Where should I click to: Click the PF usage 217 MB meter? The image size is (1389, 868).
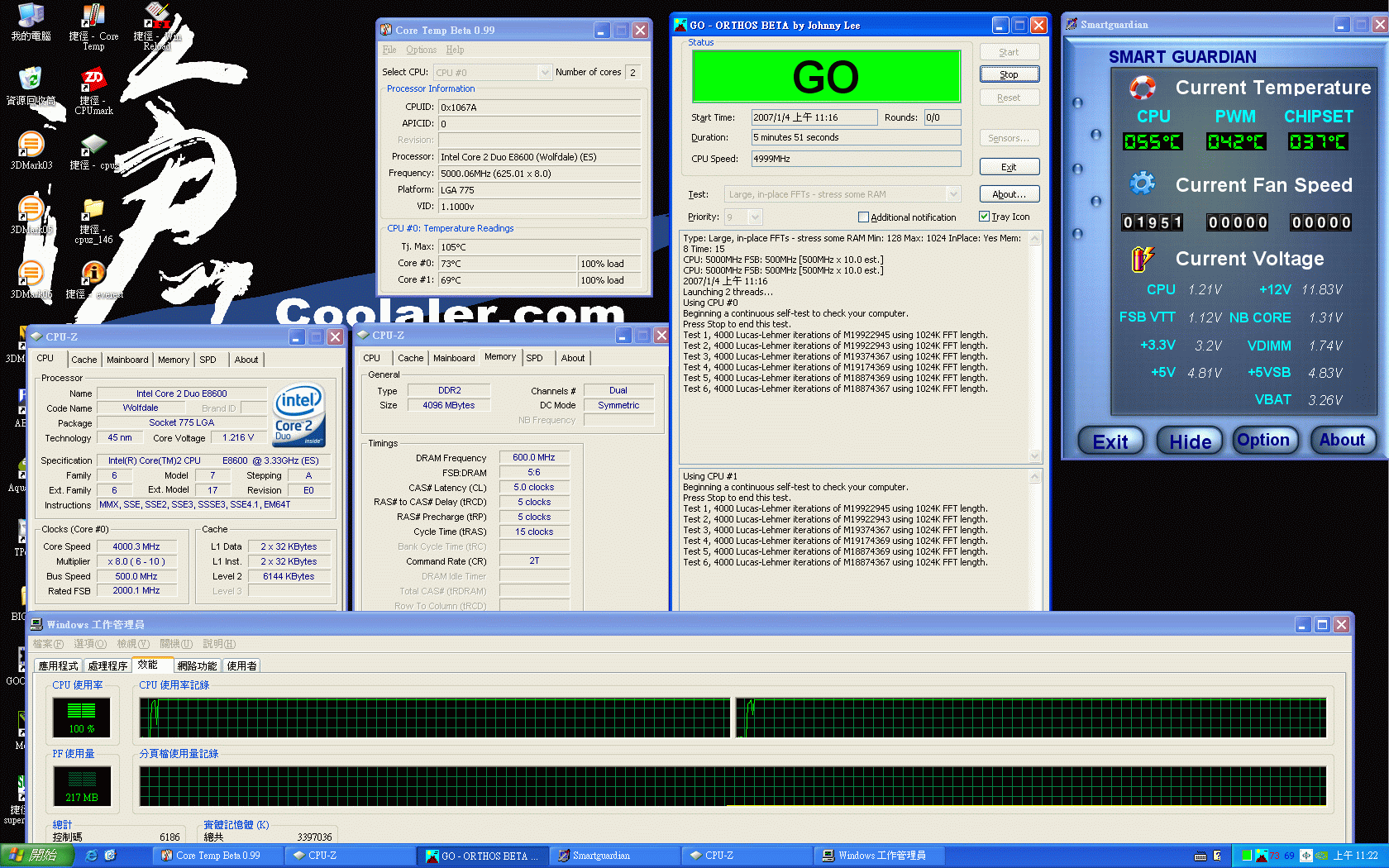(x=81, y=786)
